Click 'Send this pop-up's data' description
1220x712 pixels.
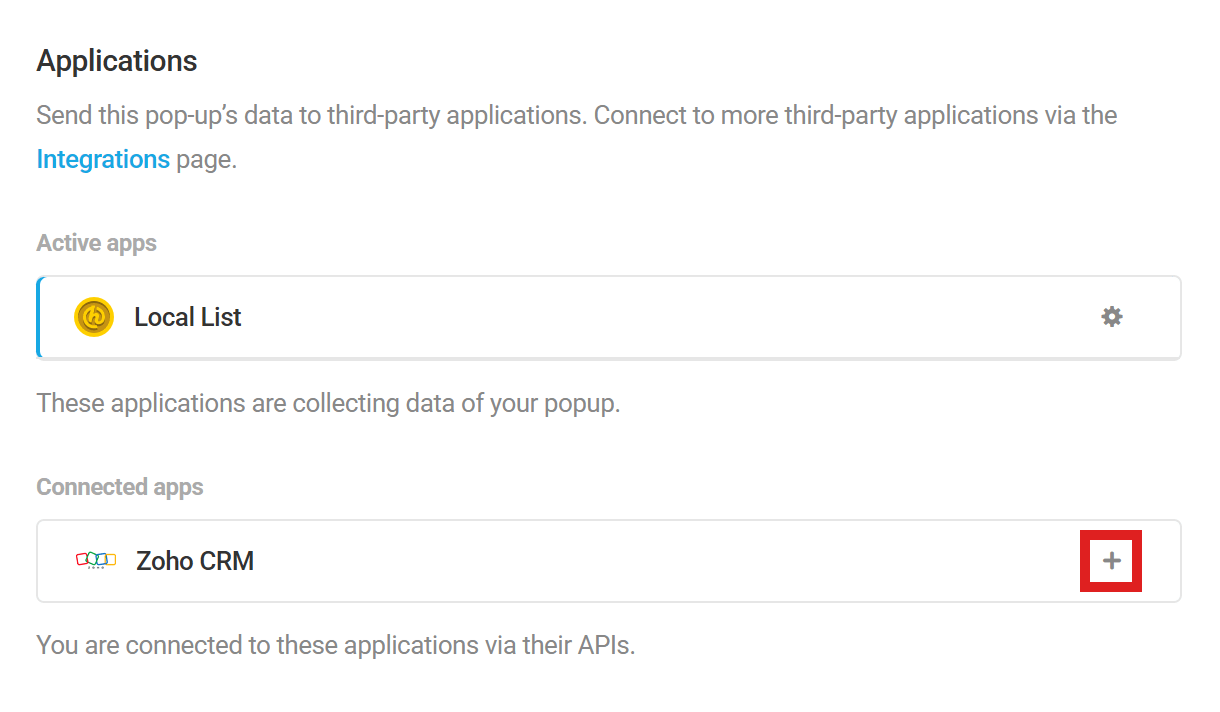click(x=577, y=137)
